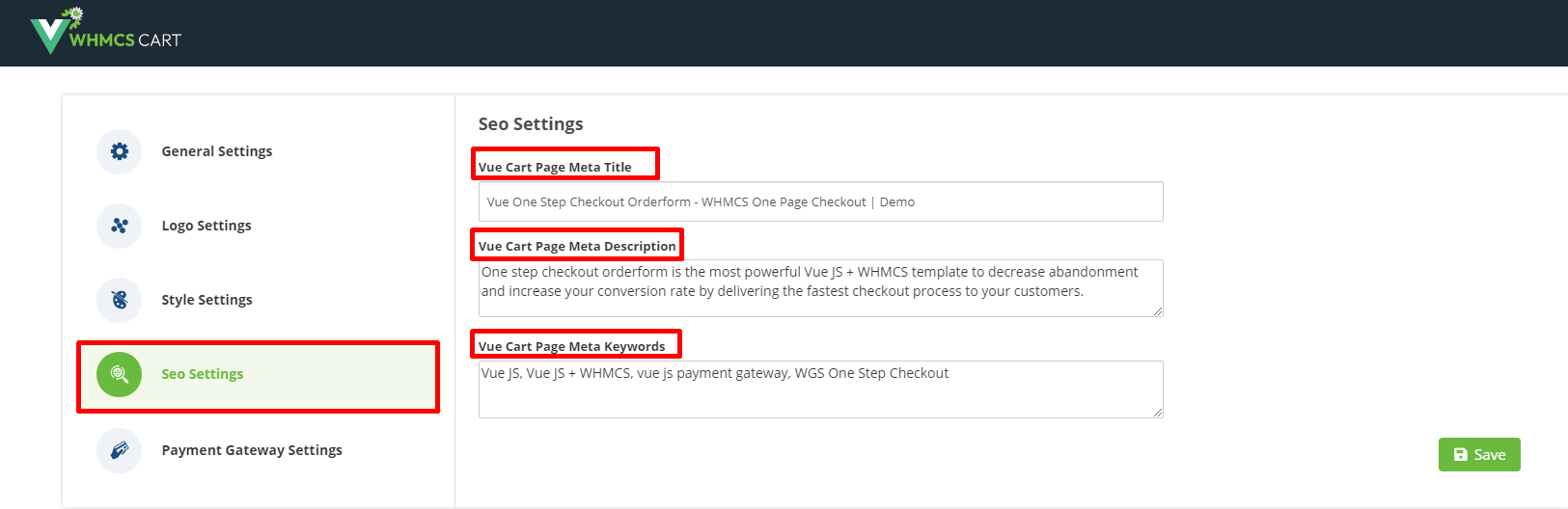Click the floppy disk icon on Save
1568x509 pixels.
coord(1461,455)
